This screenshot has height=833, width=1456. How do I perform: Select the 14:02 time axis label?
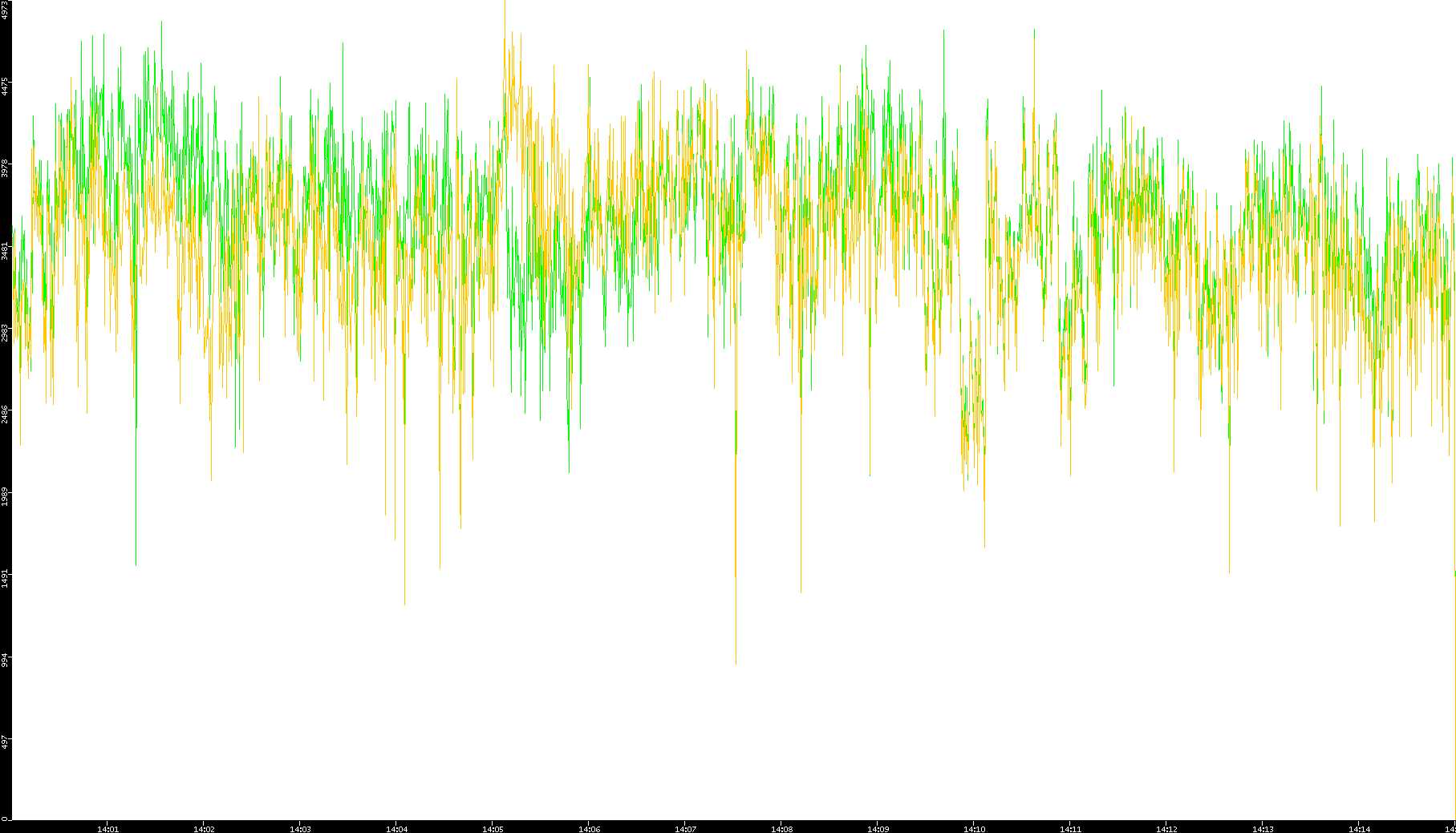point(204,829)
